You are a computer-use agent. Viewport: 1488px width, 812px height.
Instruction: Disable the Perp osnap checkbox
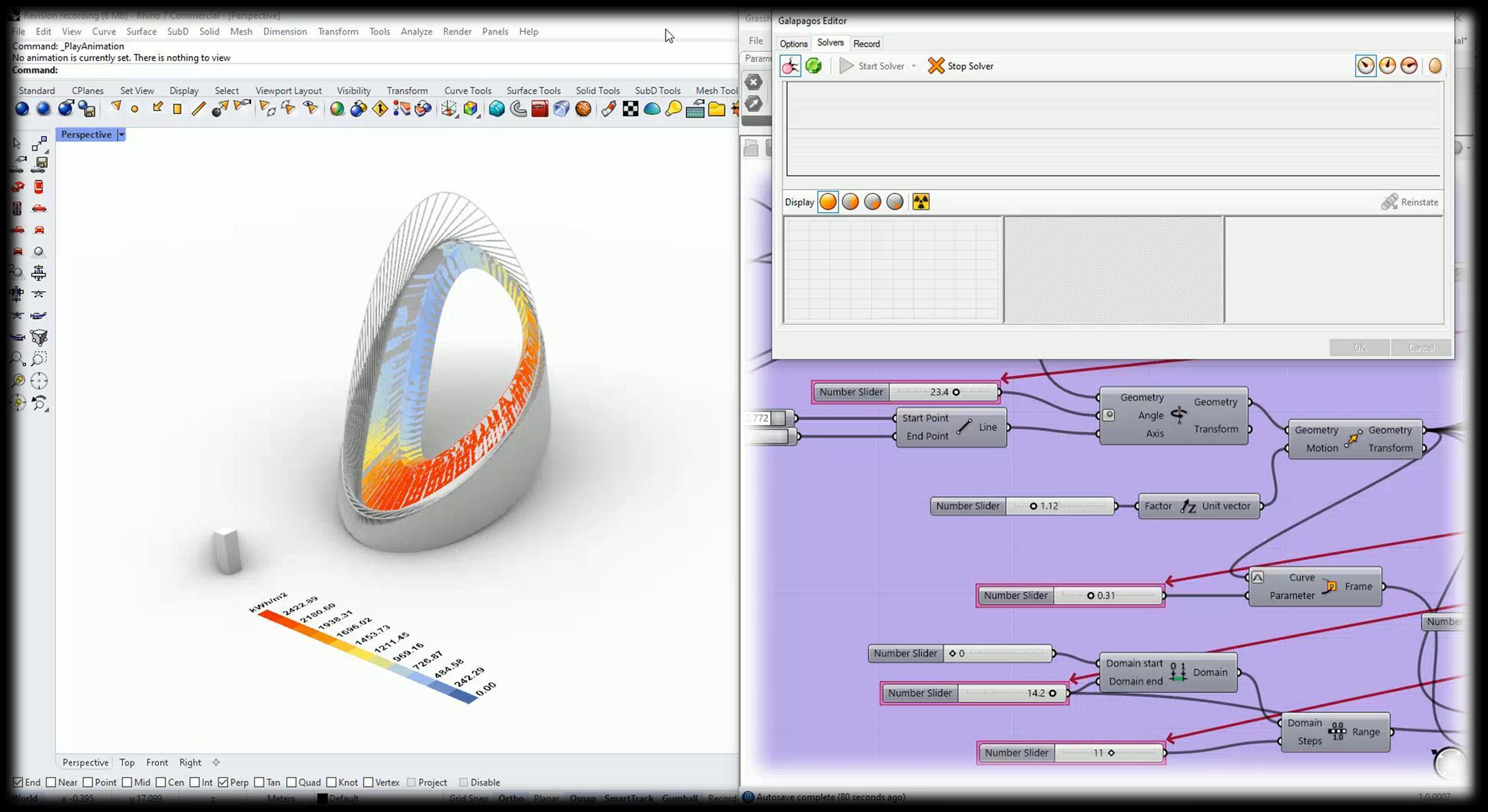click(x=223, y=782)
